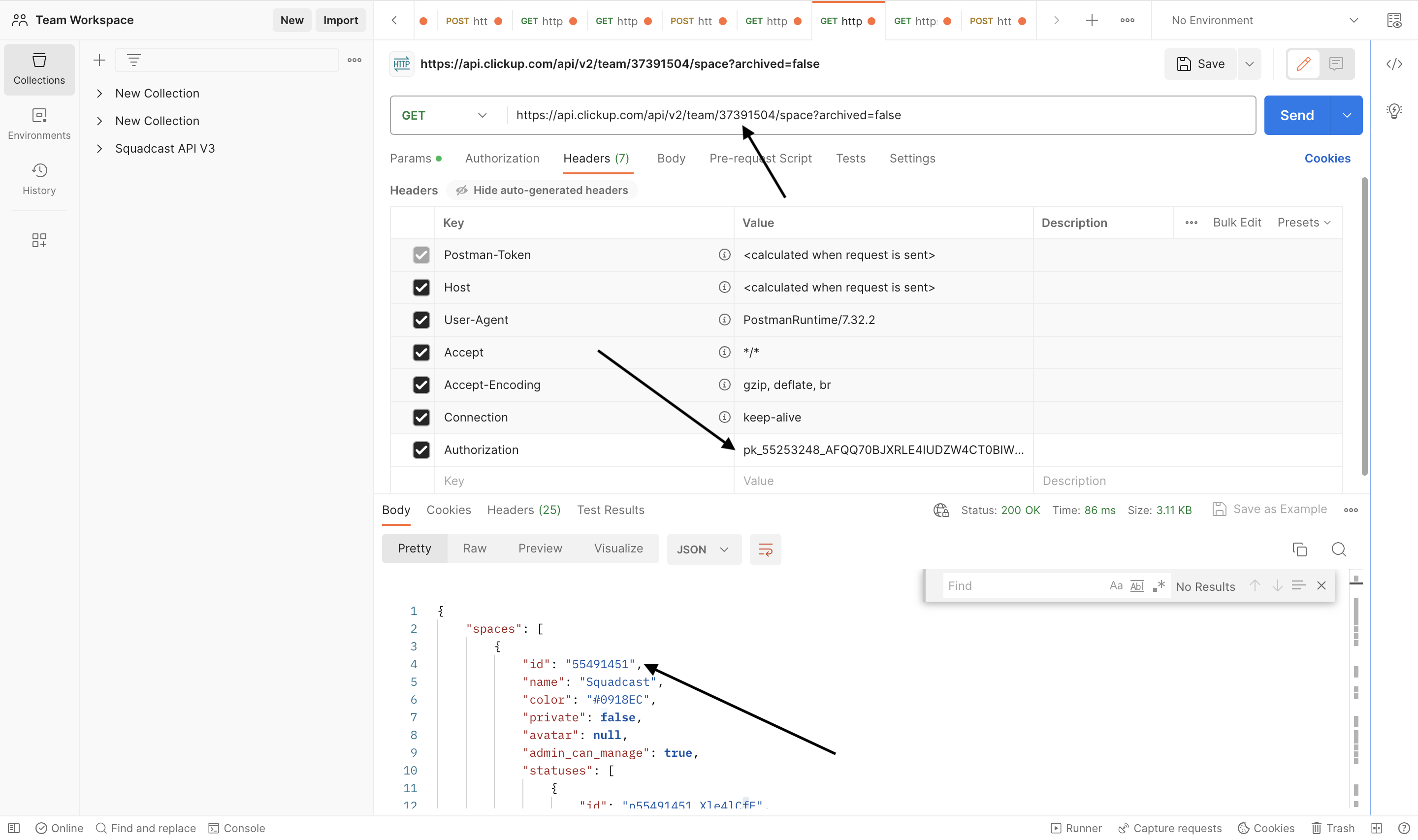Viewport: 1418px width, 840px height.
Task: Open Trash in status bar
Action: 1333,828
